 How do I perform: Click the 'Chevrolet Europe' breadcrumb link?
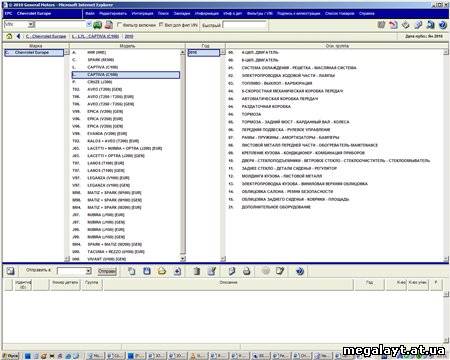point(46,36)
